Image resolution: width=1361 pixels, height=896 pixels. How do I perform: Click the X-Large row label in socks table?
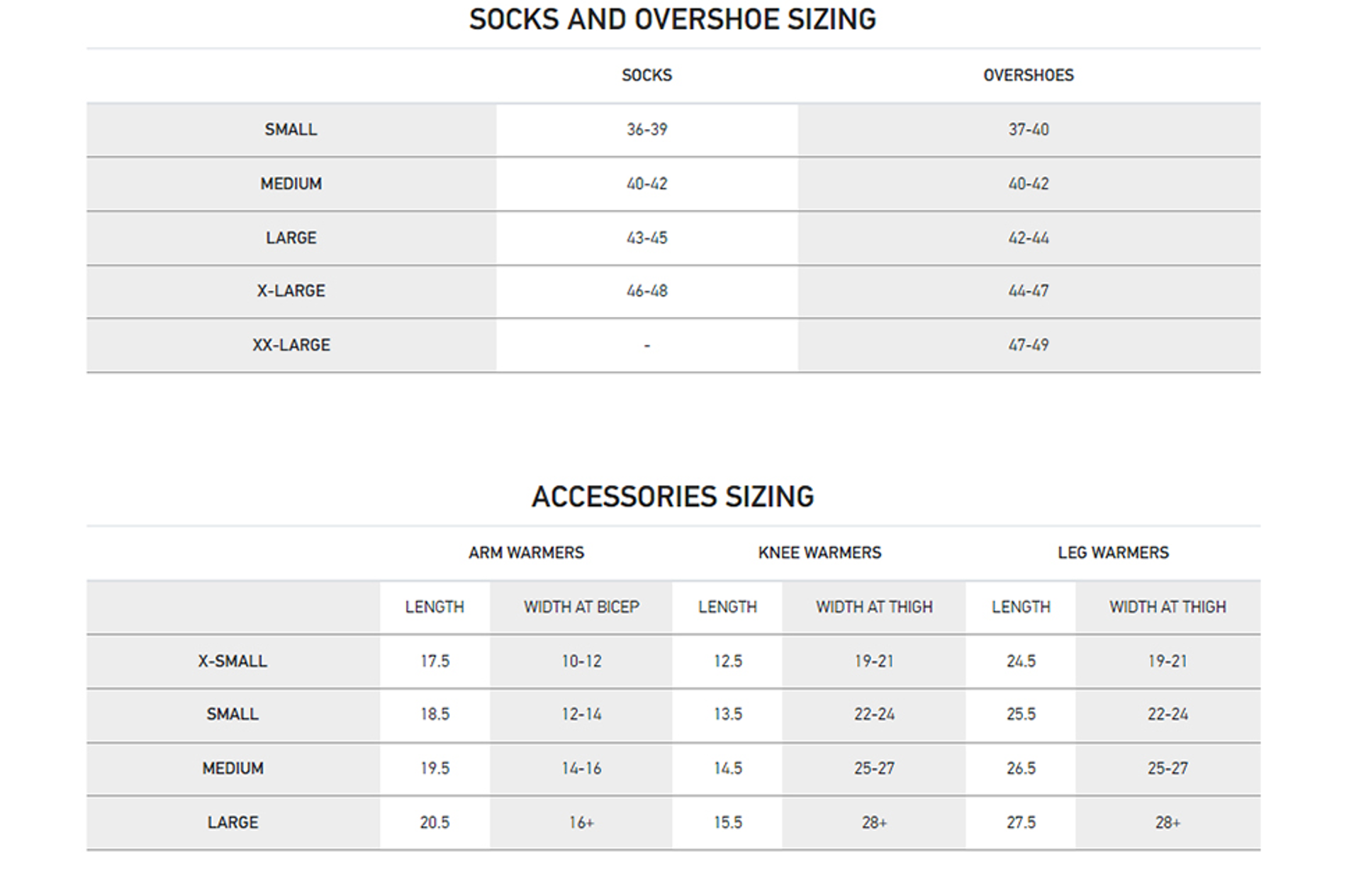tap(291, 291)
